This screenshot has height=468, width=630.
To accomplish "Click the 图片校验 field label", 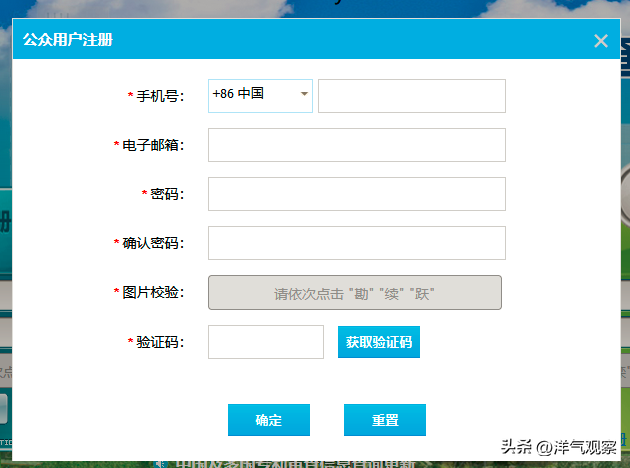I will pos(153,293).
